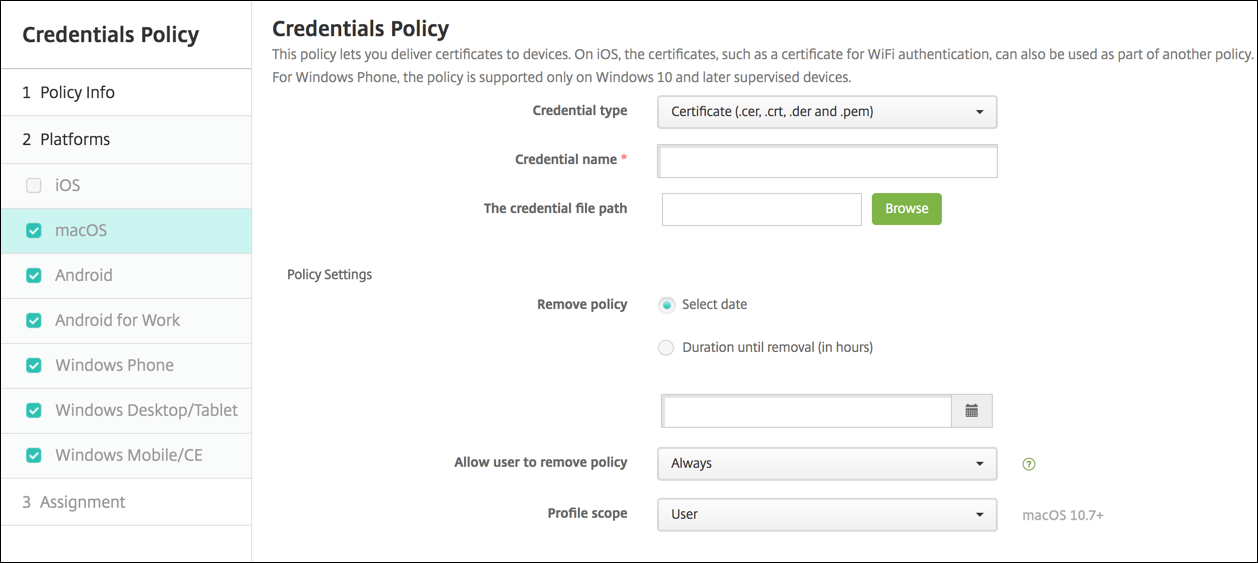This screenshot has height=563, width=1258.
Task: Toggle the Windows Phone checkbox
Action: pos(34,365)
